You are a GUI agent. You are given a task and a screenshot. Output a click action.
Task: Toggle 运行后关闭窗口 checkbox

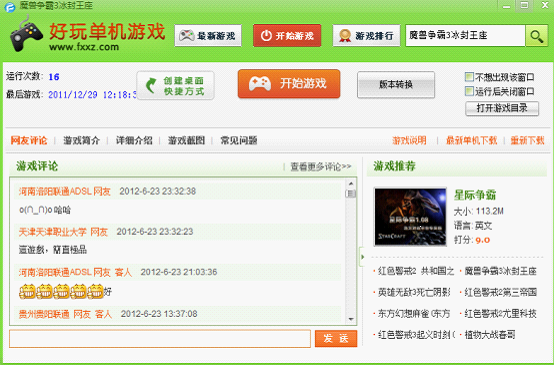tap(469, 92)
